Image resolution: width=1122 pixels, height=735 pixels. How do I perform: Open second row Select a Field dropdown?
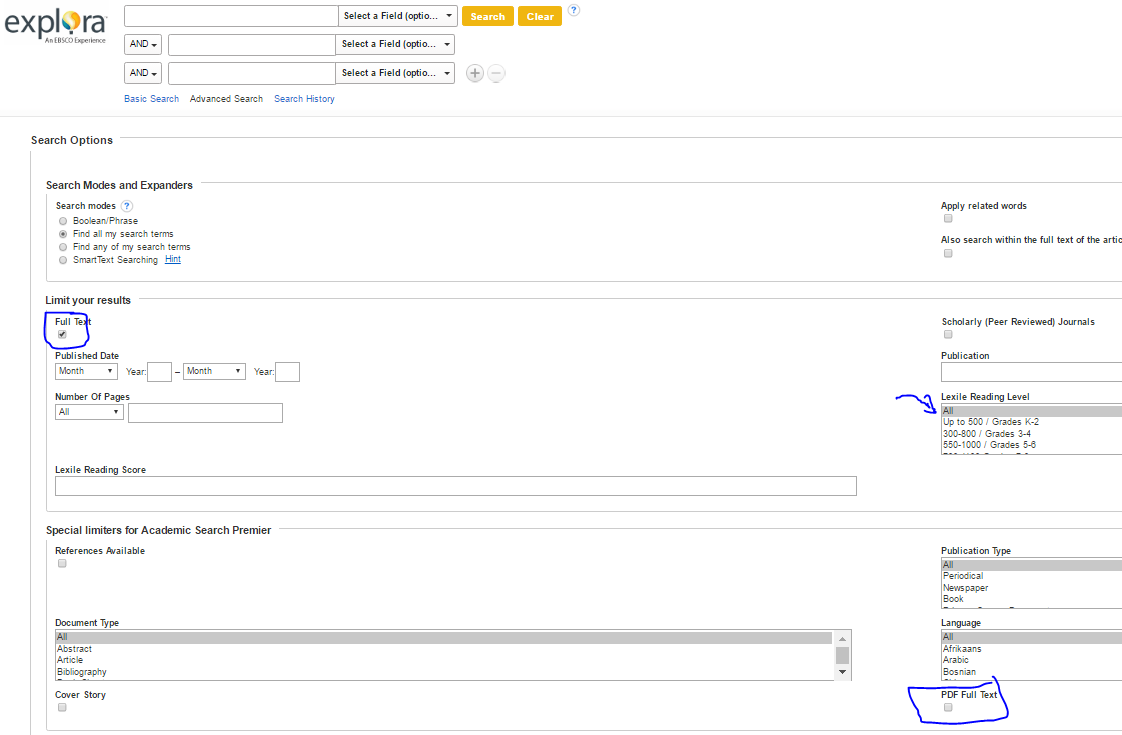pyautogui.click(x=395, y=44)
